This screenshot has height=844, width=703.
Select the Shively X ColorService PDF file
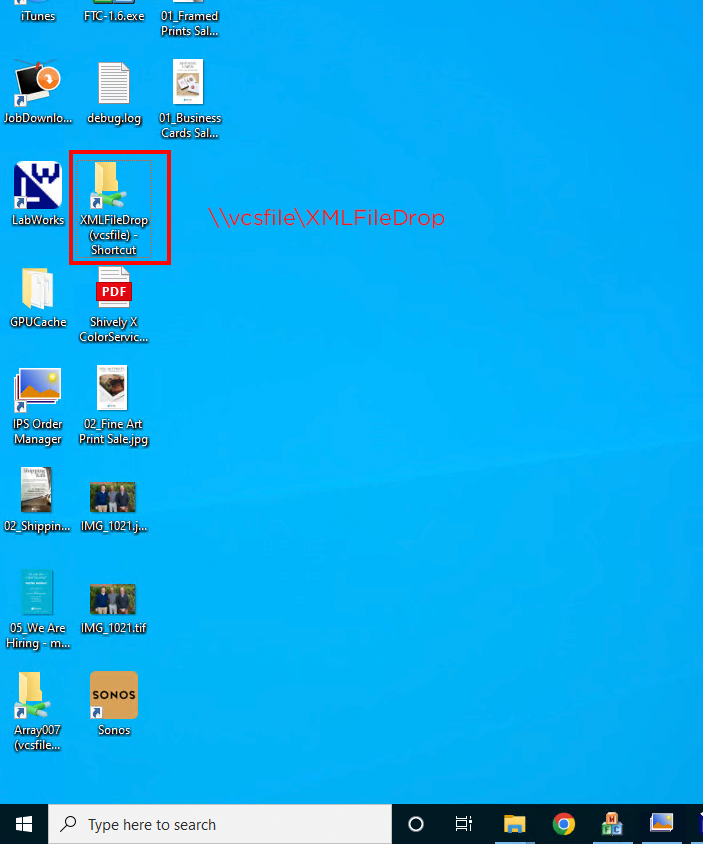pos(113,289)
